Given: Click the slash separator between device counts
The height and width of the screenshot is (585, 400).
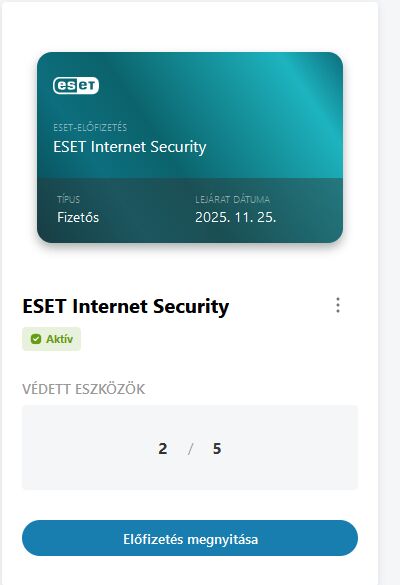Looking at the screenshot, I should (190, 448).
